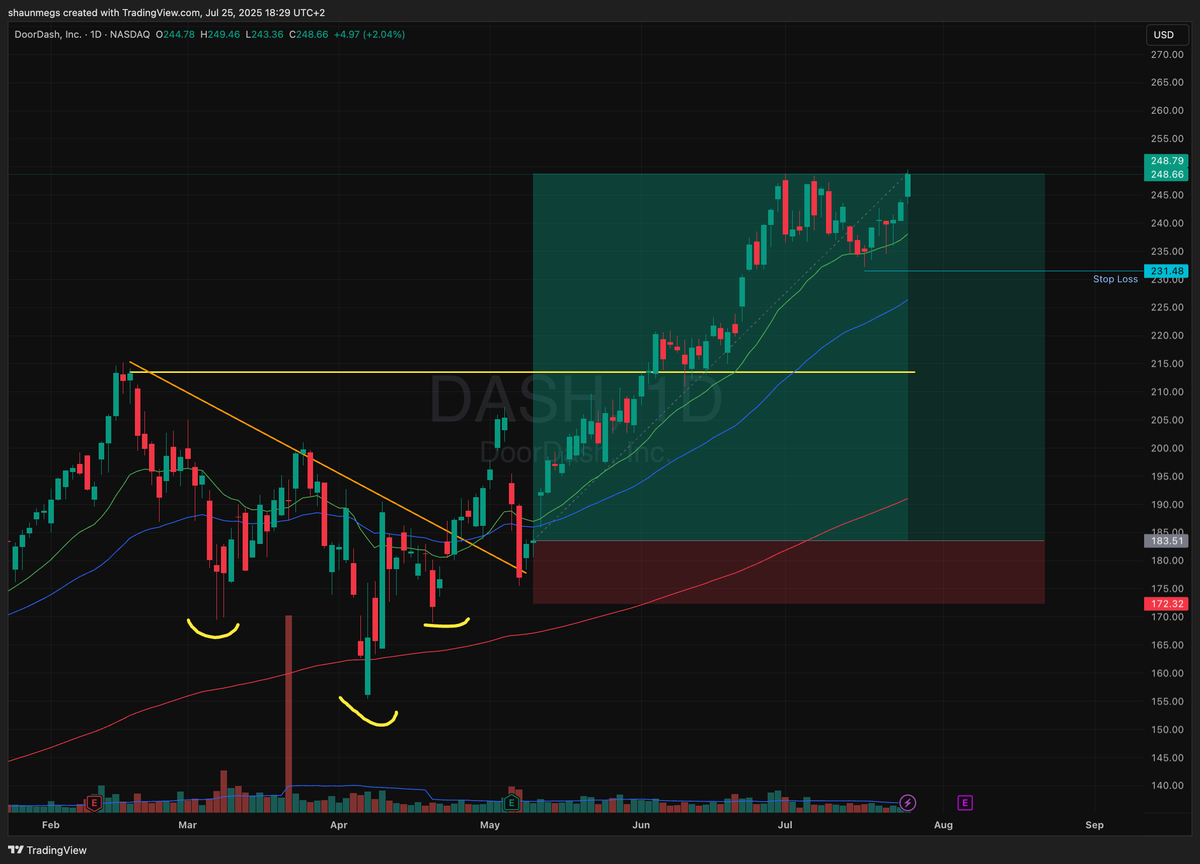
Task: Click the Feb label on the time axis
Action: (51, 825)
